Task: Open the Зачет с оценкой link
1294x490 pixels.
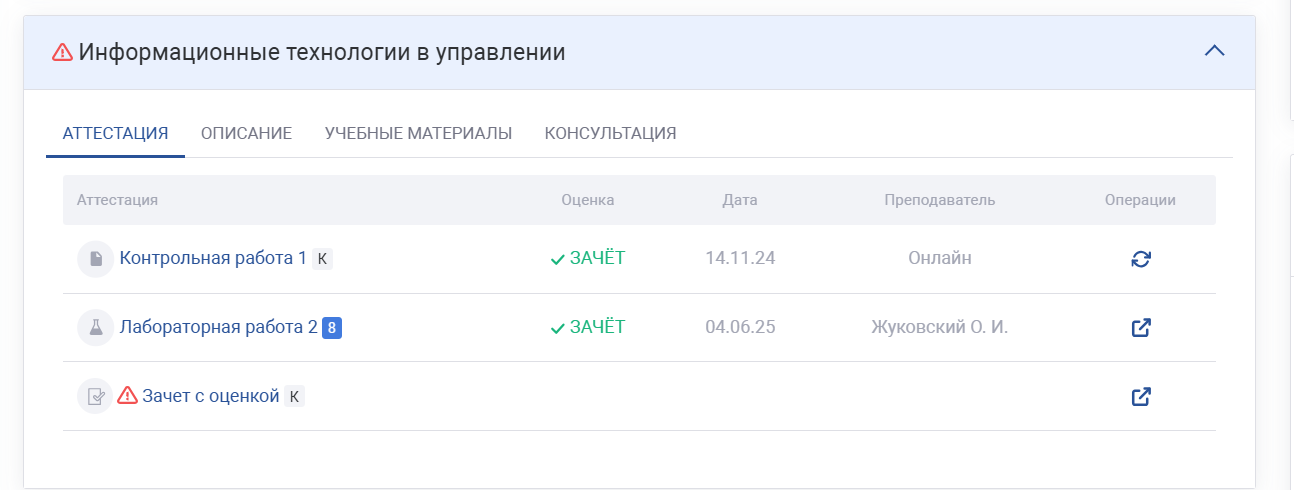Action: click(x=210, y=396)
